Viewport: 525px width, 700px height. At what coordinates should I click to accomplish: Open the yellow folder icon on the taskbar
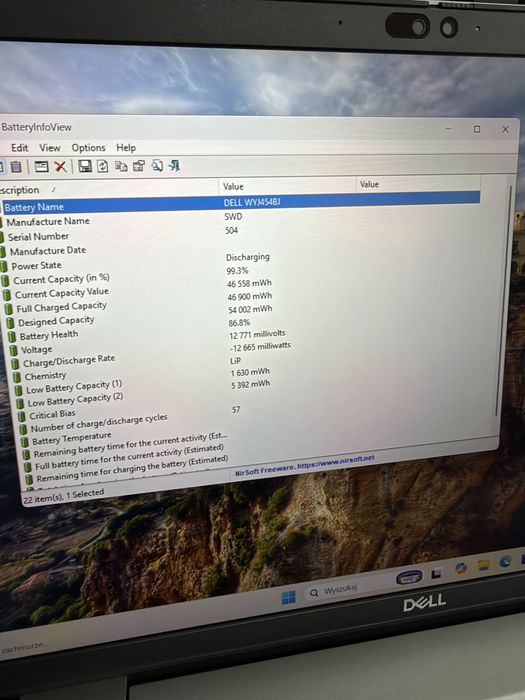(x=483, y=565)
